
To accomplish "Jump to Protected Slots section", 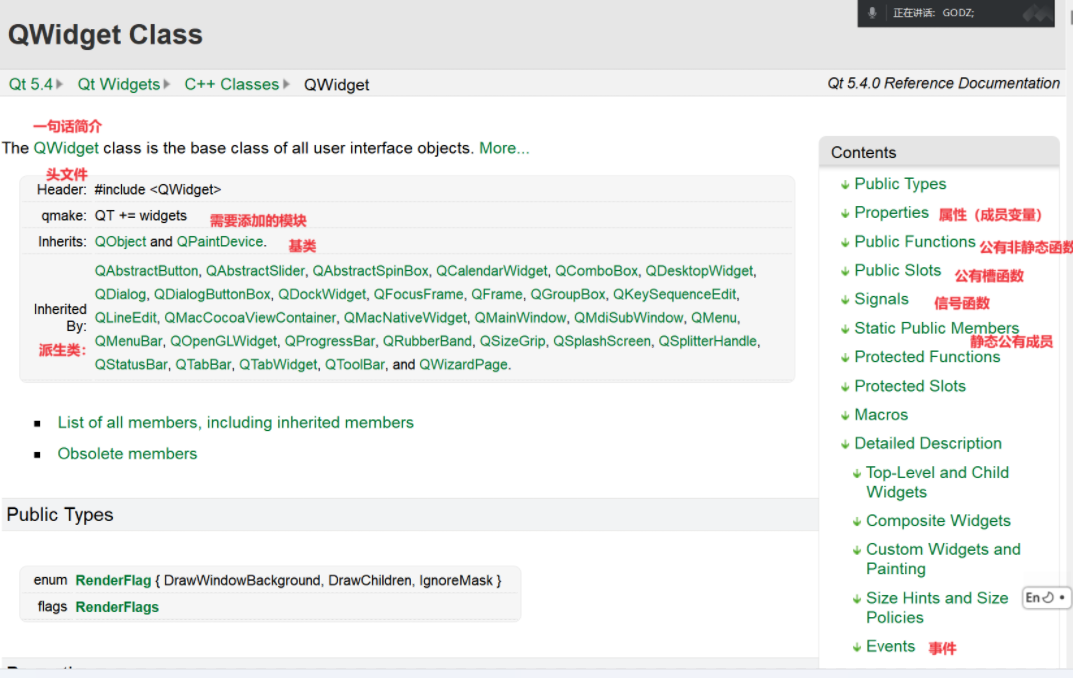I will coord(909,386).
